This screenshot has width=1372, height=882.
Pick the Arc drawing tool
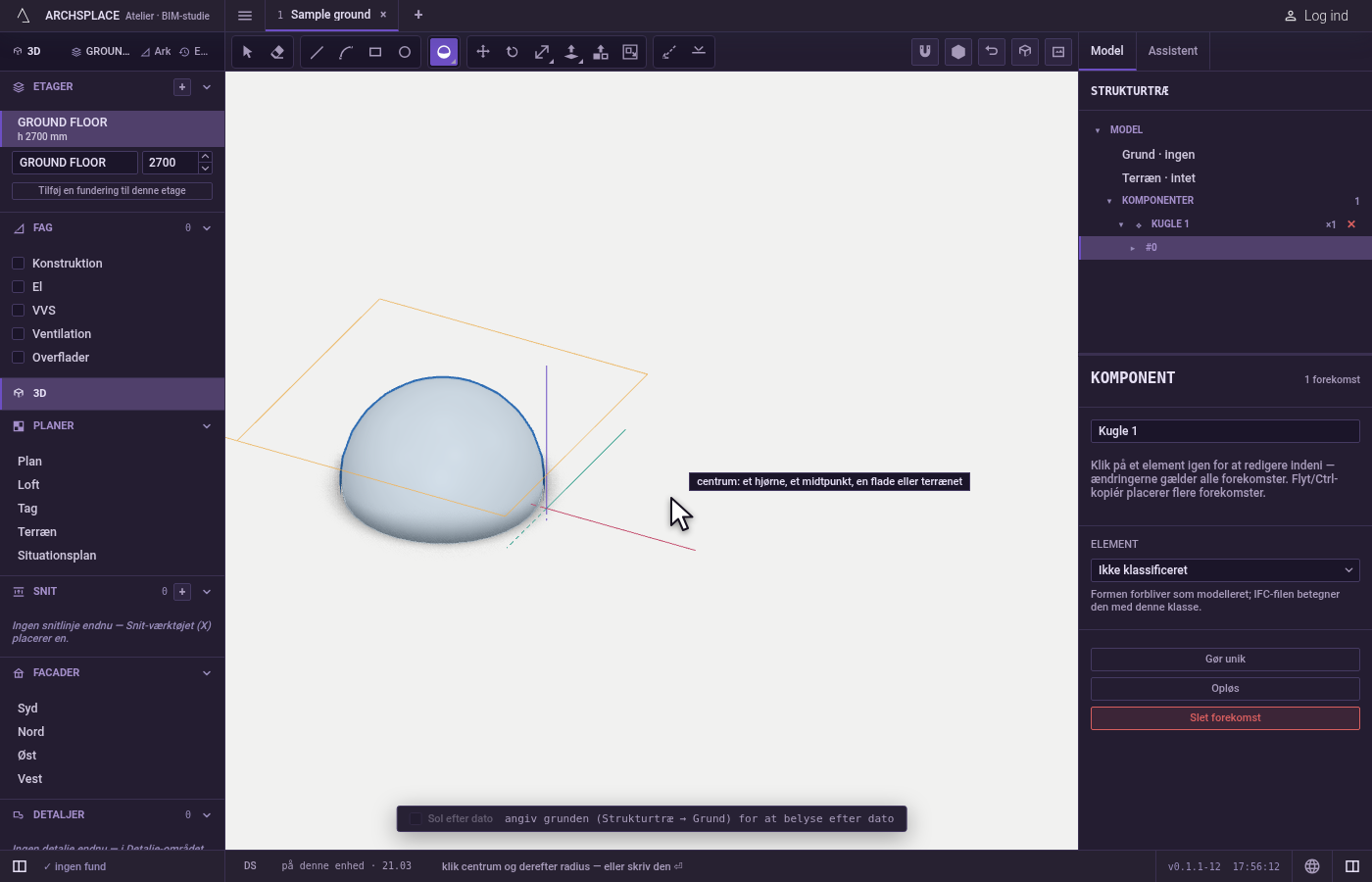click(x=346, y=52)
